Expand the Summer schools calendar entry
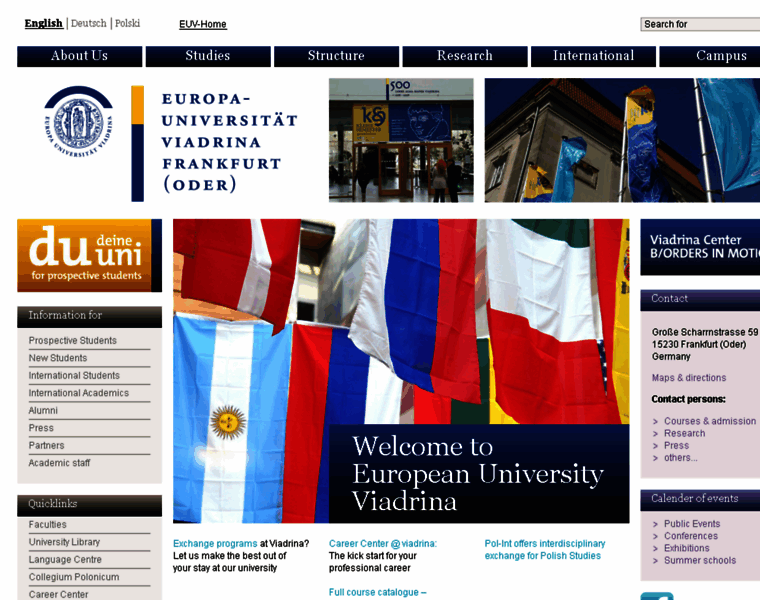760x600 pixels. click(699, 560)
